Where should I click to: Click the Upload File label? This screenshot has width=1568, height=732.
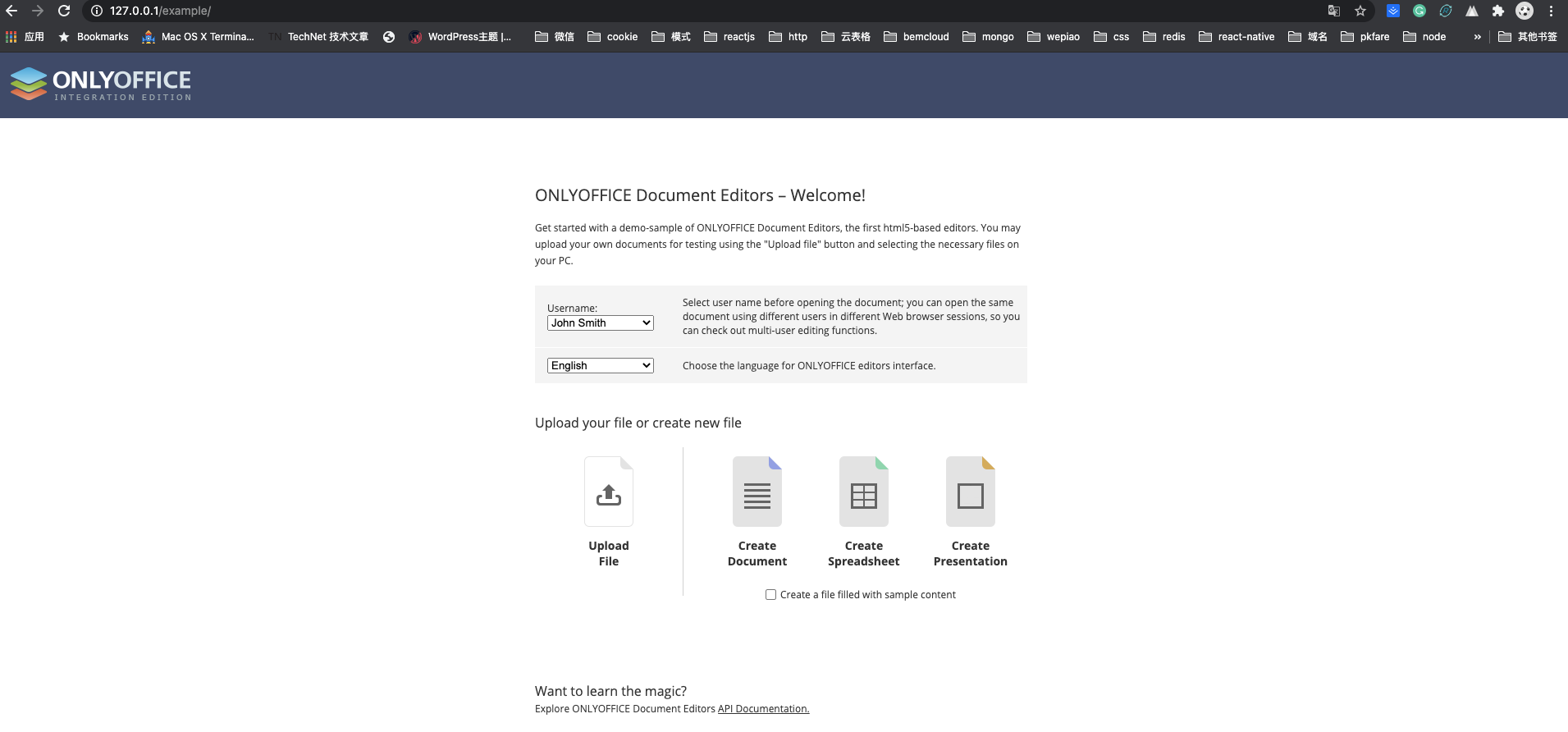pyautogui.click(x=609, y=554)
